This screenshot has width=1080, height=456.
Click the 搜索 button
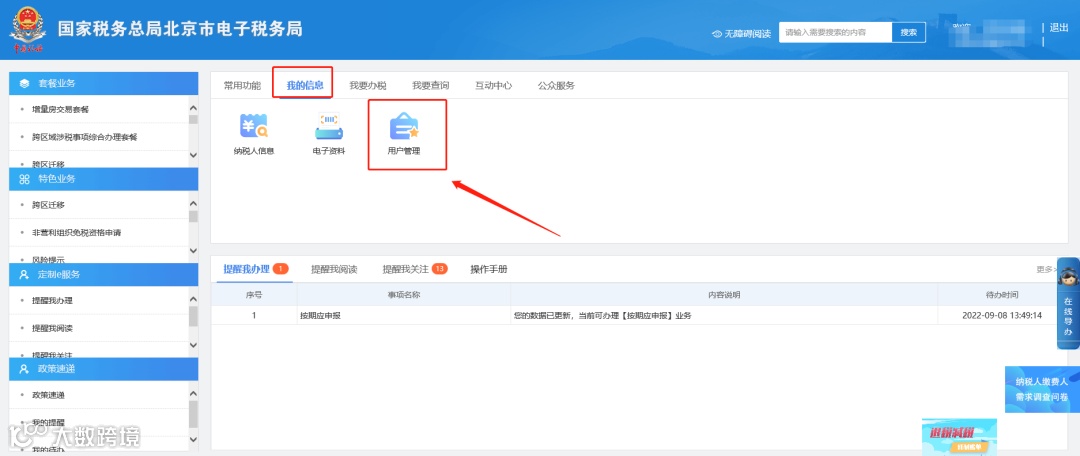point(908,32)
